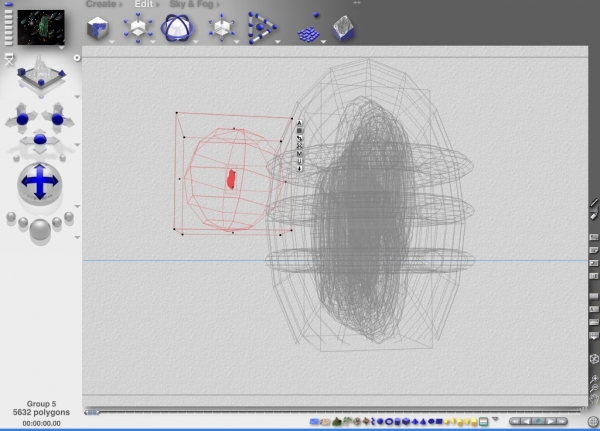The height and width of the screenshot is (431, 600).
Task: Toggle time and selection palette globe button
Action: [x=593, y=421]
